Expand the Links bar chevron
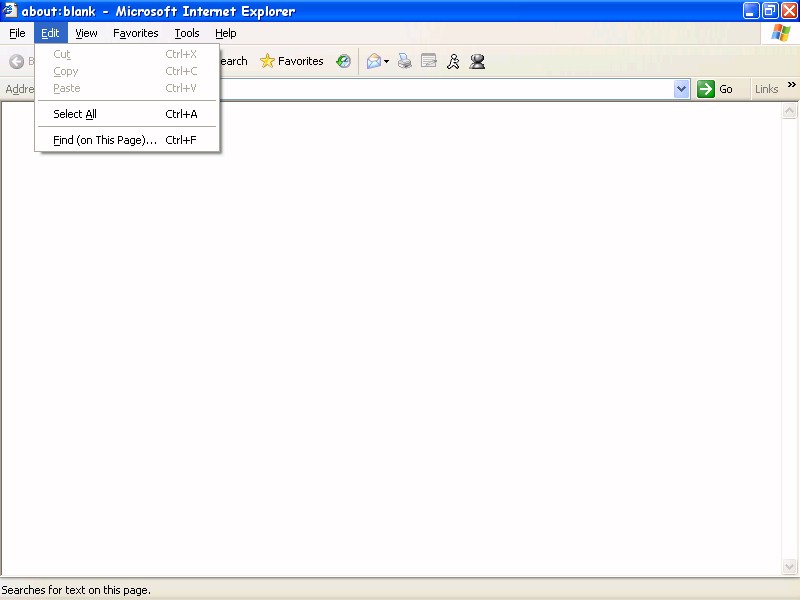800x600 pixels. (791, 85)
